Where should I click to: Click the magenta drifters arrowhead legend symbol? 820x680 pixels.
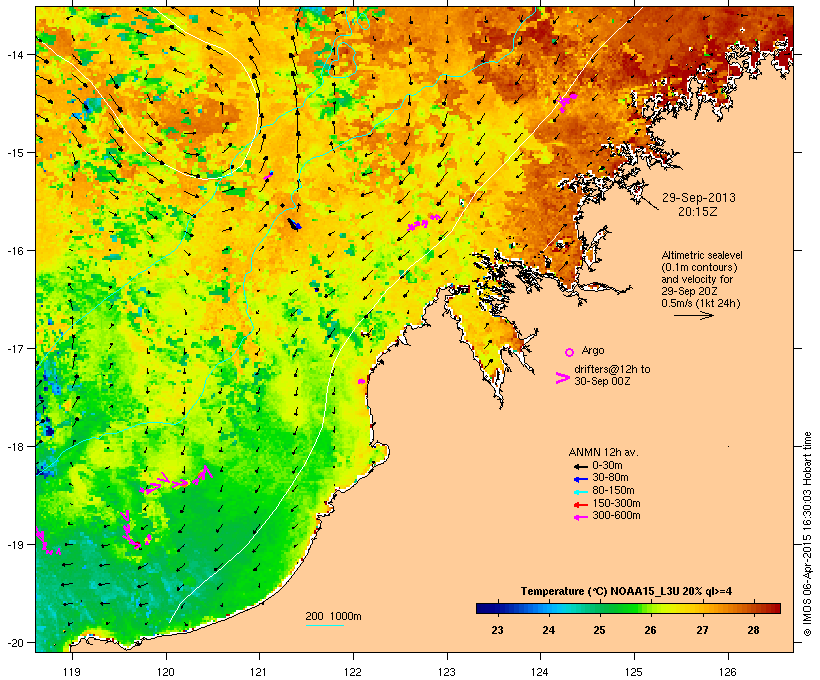click(x=562, y=378)
